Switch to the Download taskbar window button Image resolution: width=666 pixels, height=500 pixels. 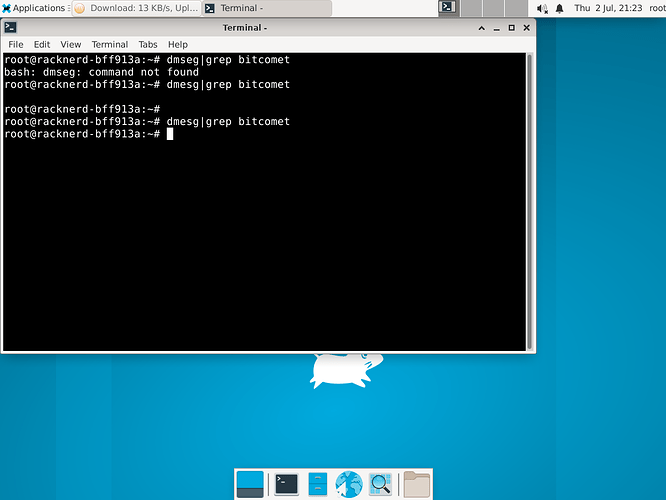pos(137,8)
